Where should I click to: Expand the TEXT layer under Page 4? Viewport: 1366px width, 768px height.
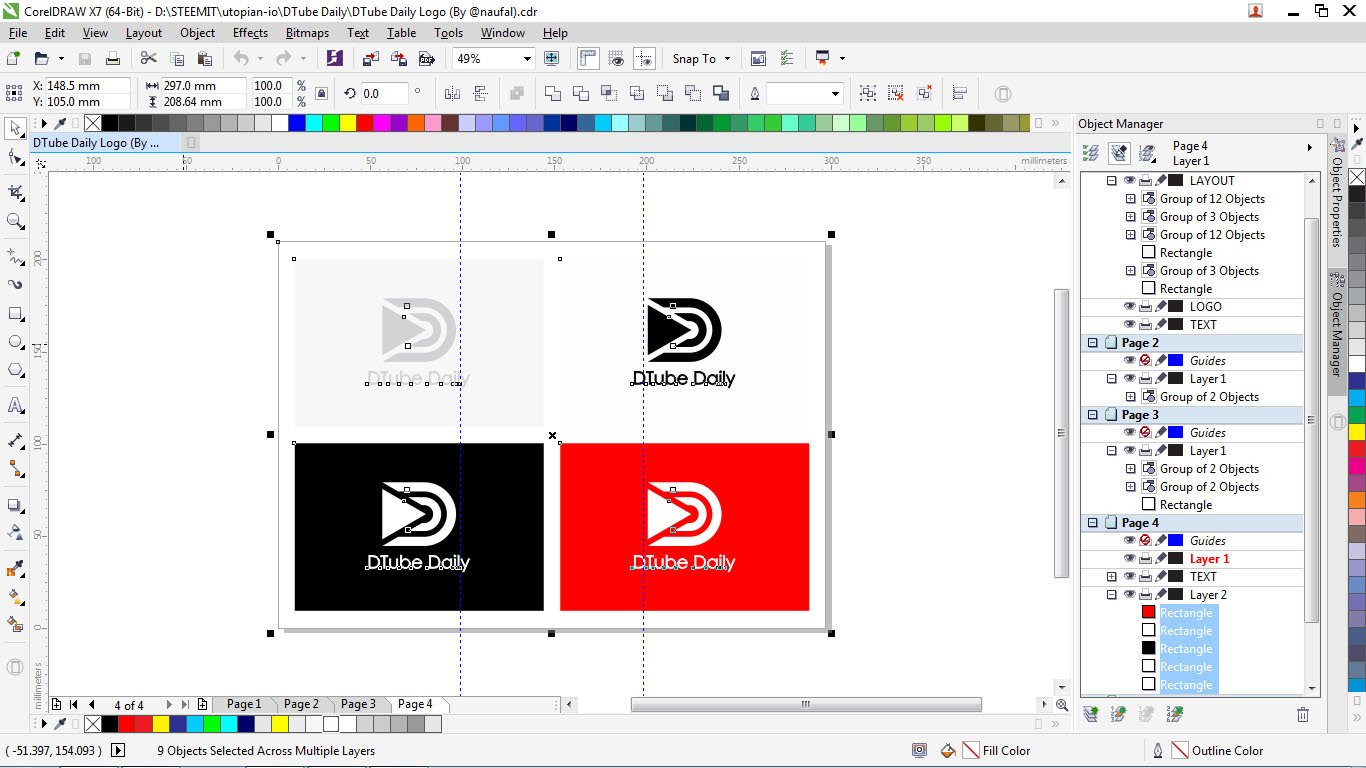1111,577
